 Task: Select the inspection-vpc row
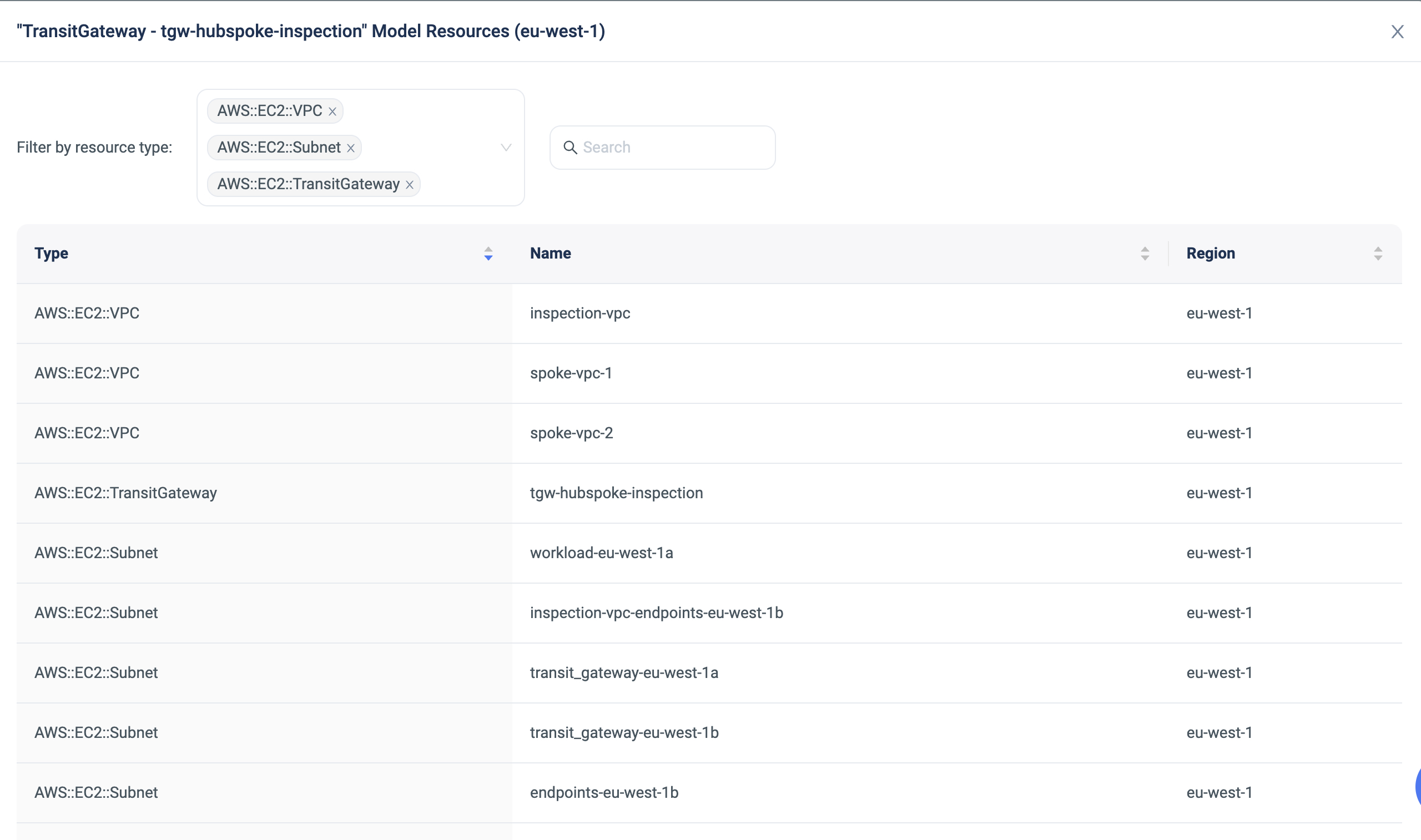pyautogui.click(x=580, y=313)
